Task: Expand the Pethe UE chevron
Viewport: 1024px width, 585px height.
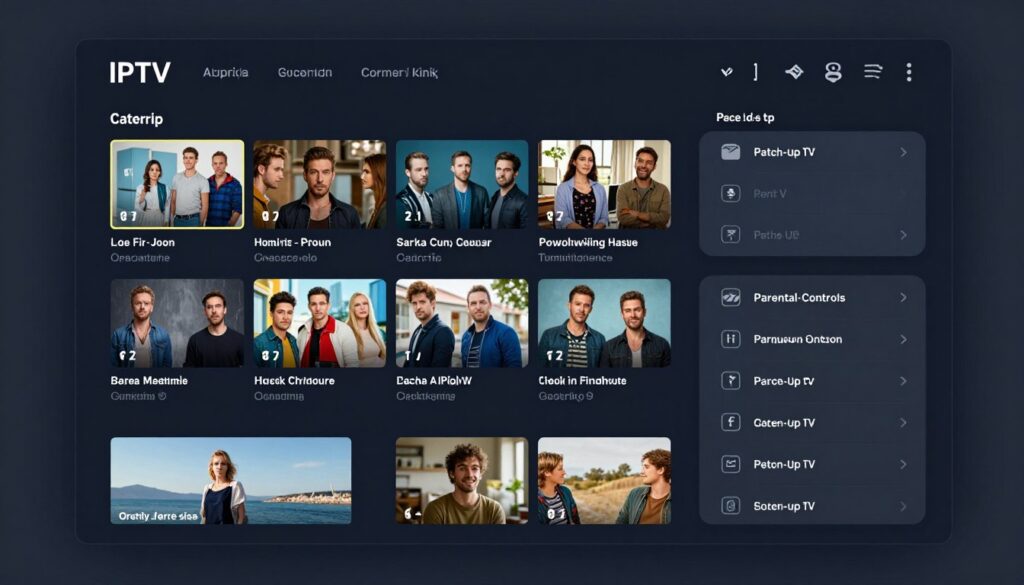Action: pyautogui.click(x=904, y=234)
